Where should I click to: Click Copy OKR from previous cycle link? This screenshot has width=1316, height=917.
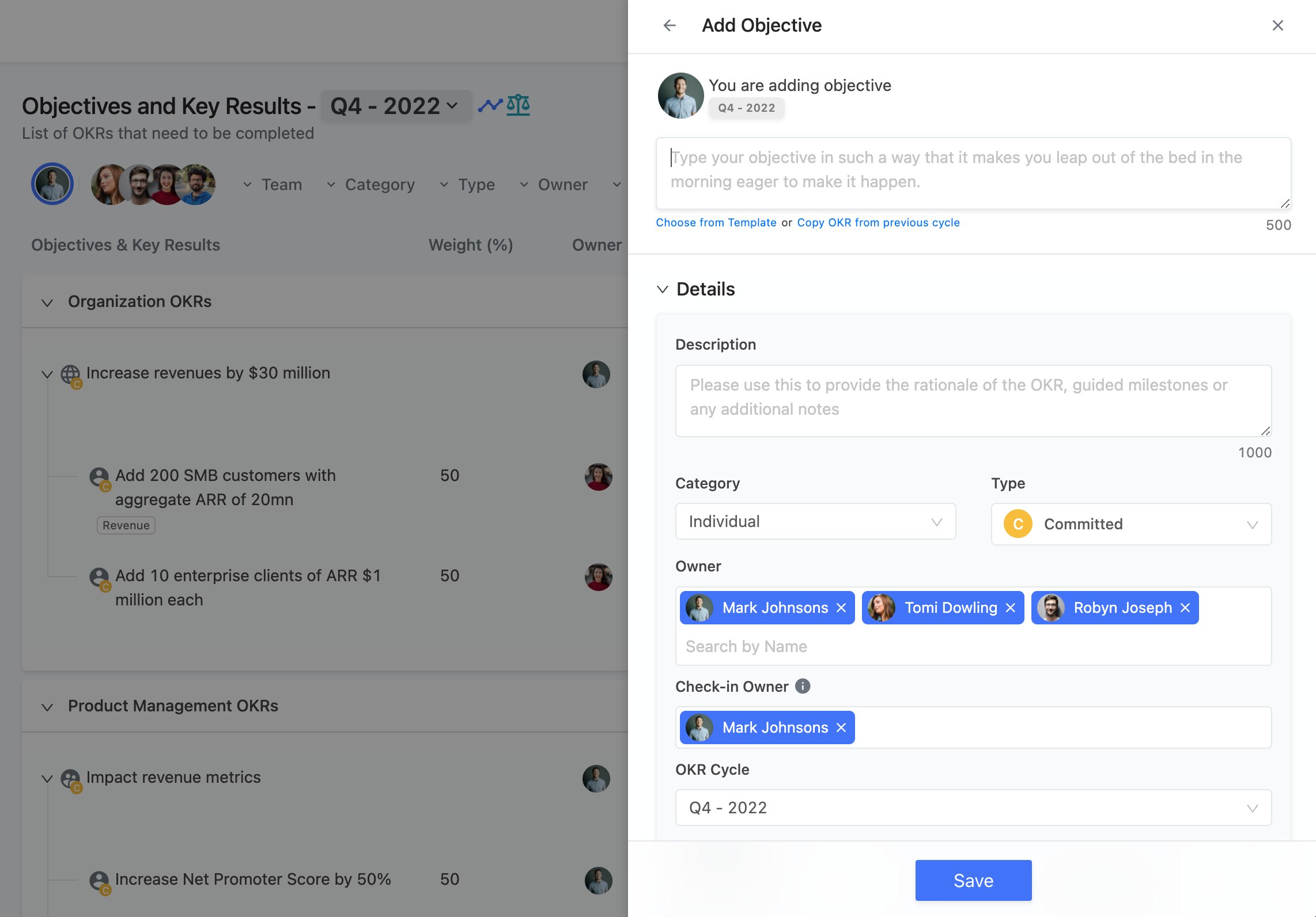pyautogui.click(x=878, y=223)
